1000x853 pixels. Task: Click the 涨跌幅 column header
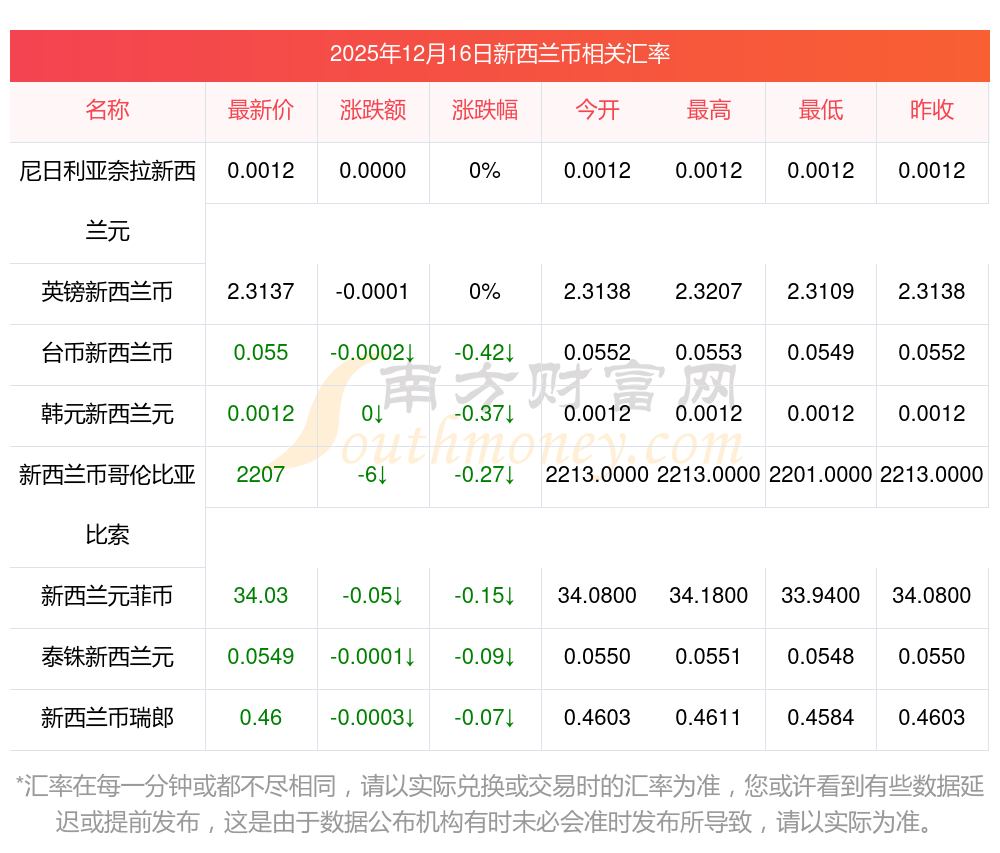tap(485, 110)
